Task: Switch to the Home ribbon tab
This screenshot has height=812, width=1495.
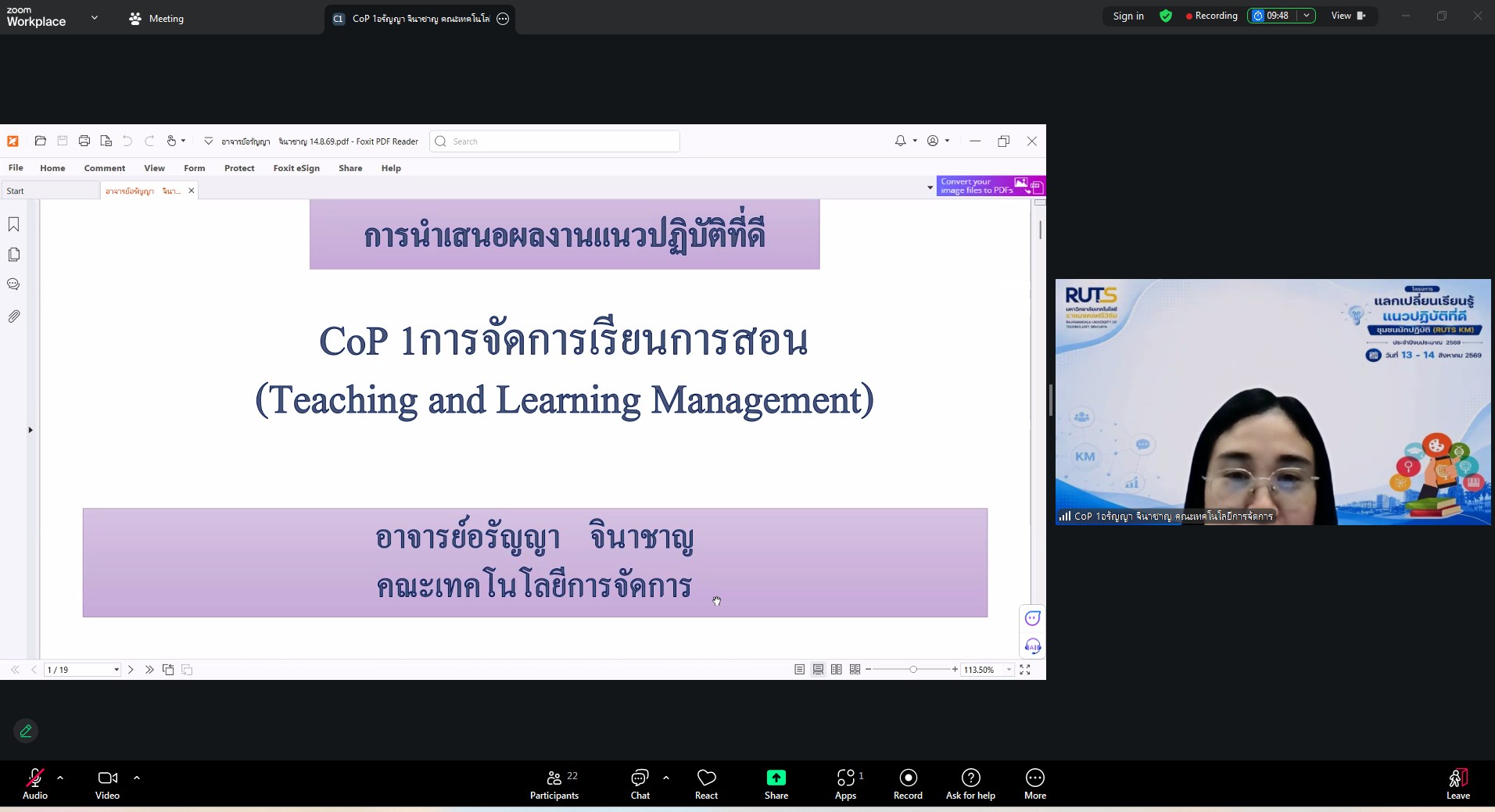Action: click(52, 168)
